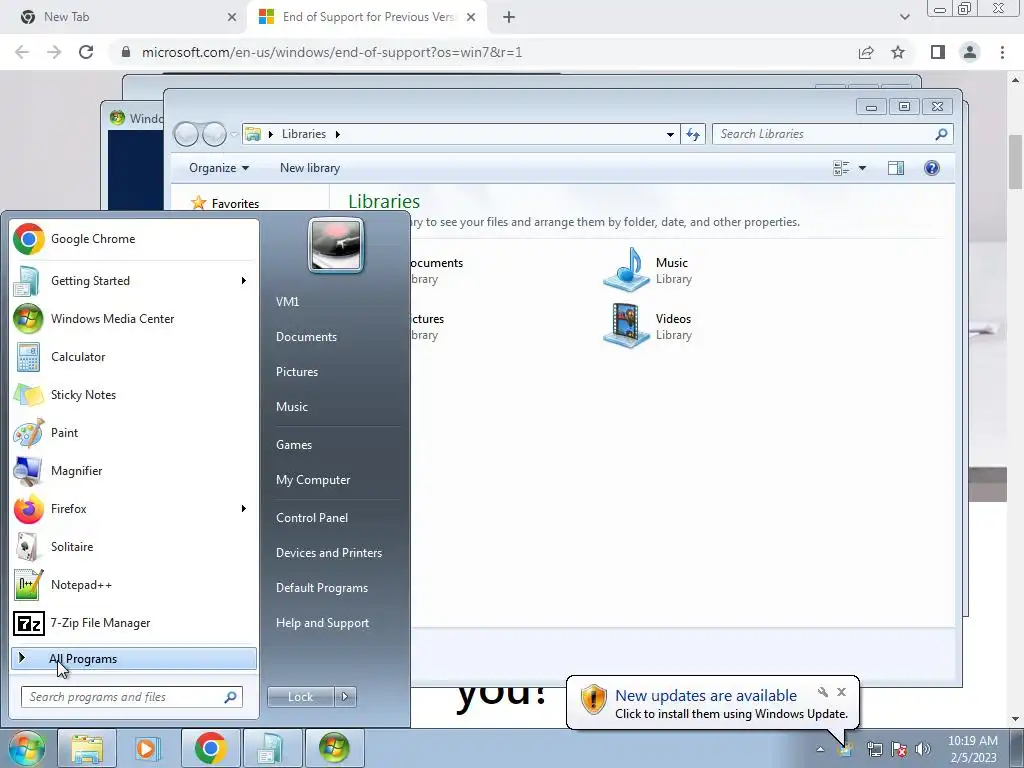This screenshot has height=768, width=1024.
Task: Launch Paint from Start menu
Action: pyautogui.click(x=134, y=432)
